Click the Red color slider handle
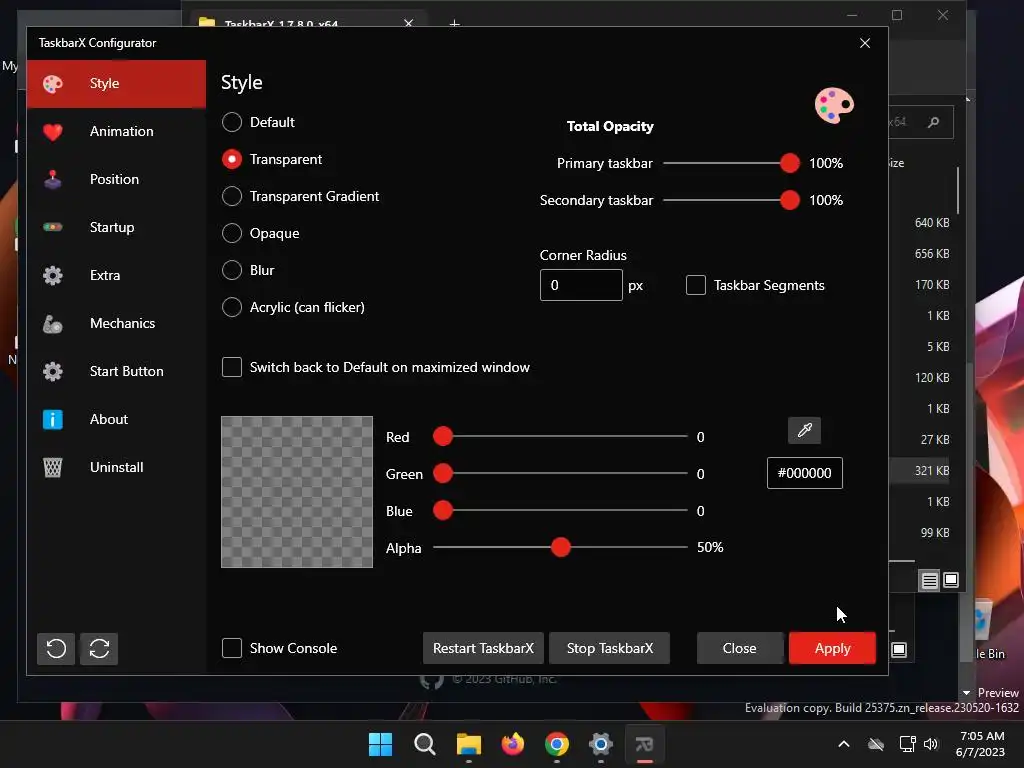Image resolution: width=1024 pixels, height=768 pixels. click(x=443, y=436)
